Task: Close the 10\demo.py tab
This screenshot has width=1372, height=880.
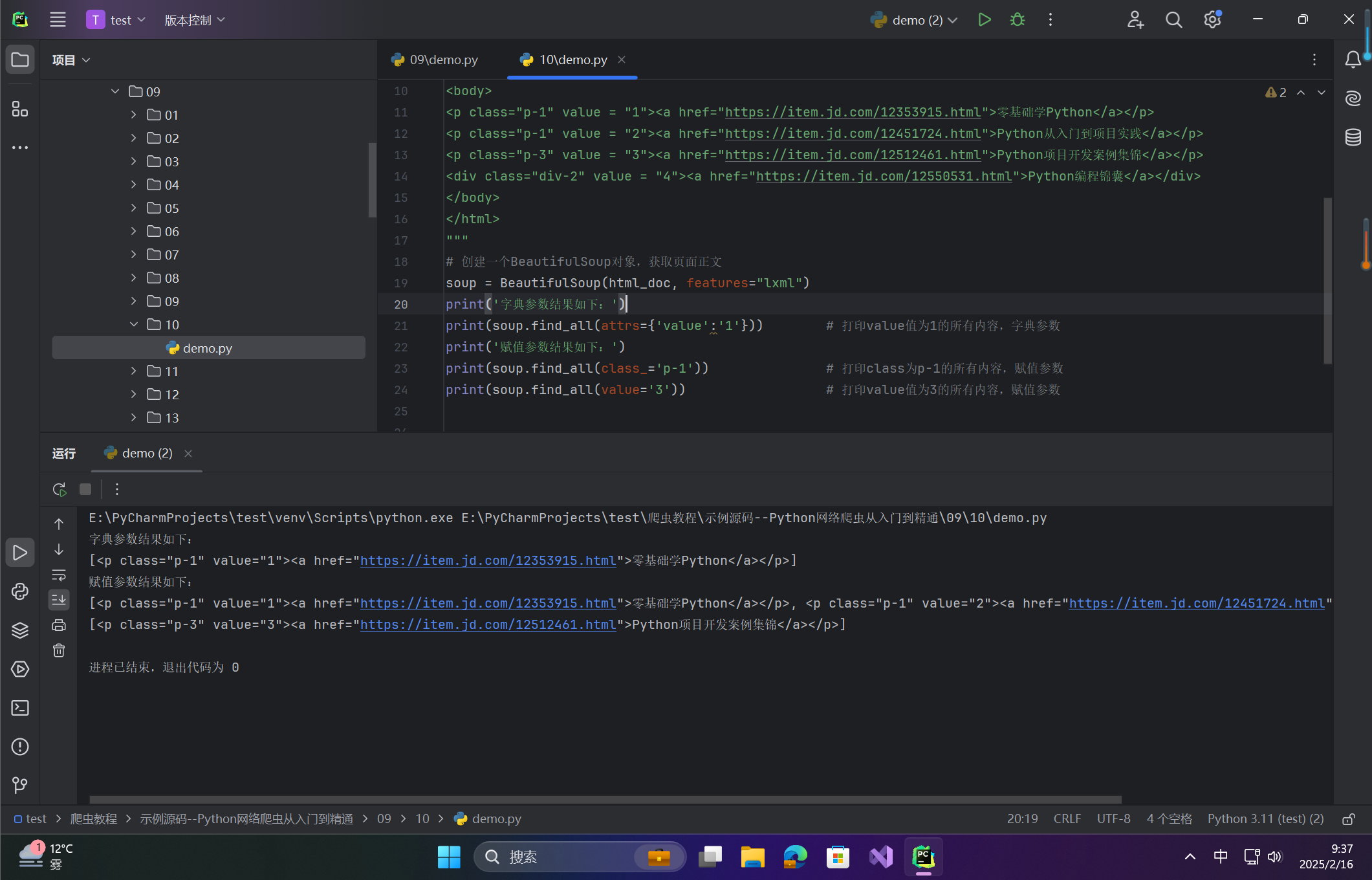Action: click(622, 60)
